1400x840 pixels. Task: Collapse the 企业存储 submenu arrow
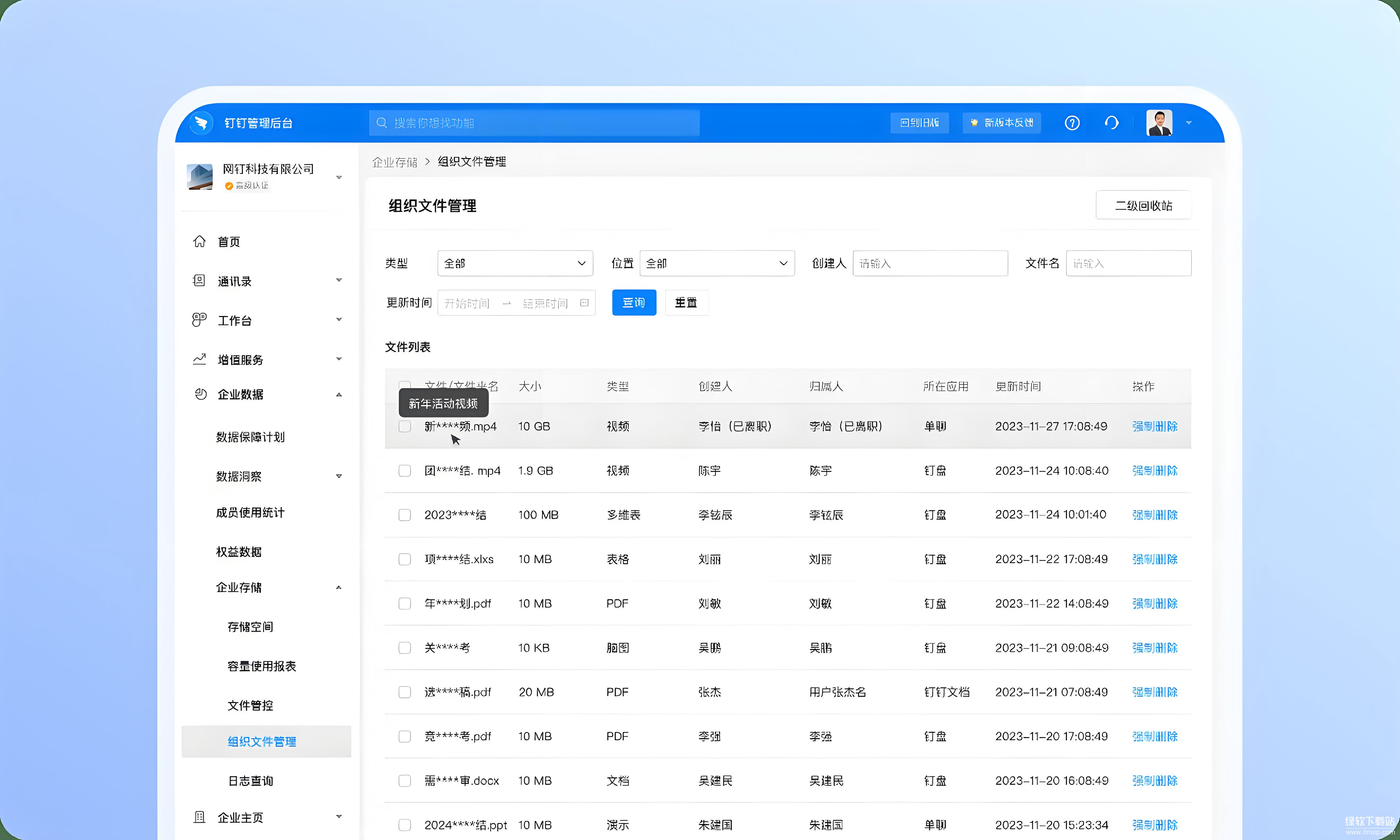[339, 588]
